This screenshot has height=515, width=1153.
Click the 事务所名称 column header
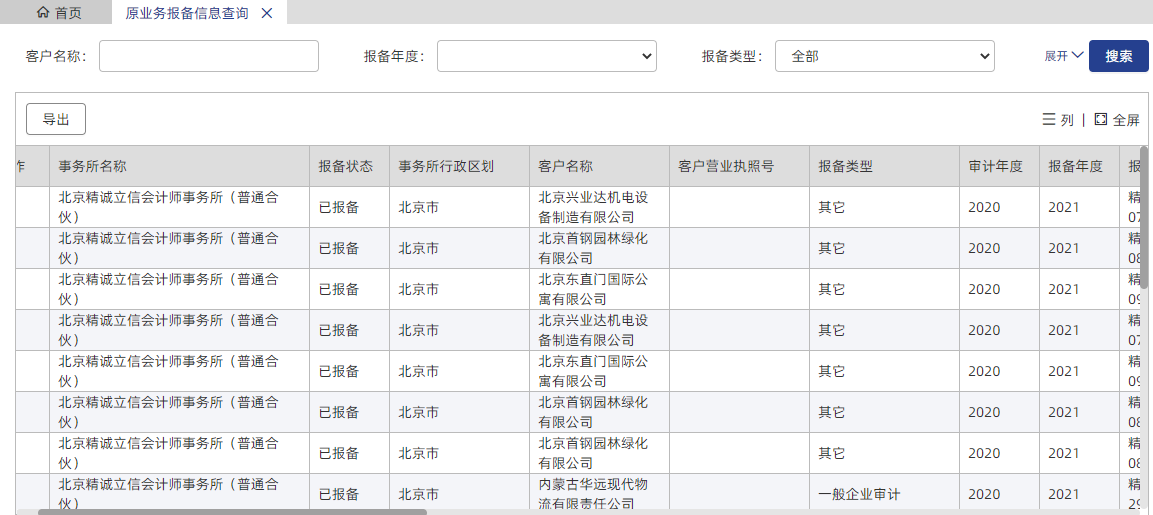pos(93,166)
